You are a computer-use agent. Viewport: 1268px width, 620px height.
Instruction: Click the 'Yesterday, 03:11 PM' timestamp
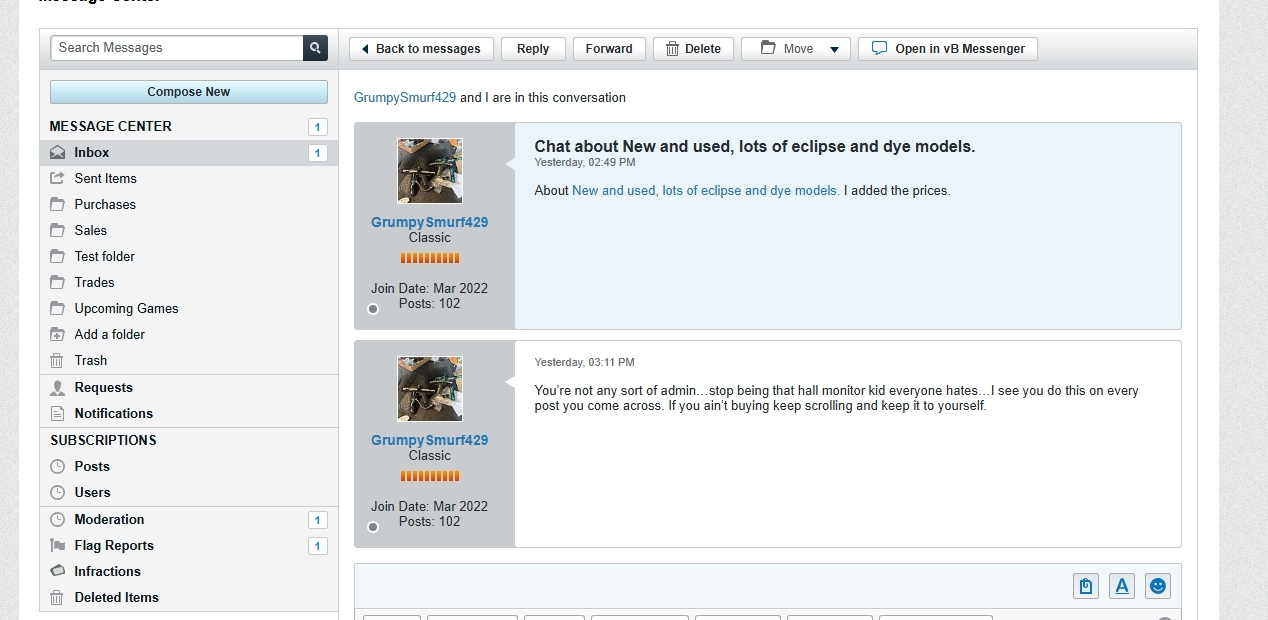[x=585, y=362]
